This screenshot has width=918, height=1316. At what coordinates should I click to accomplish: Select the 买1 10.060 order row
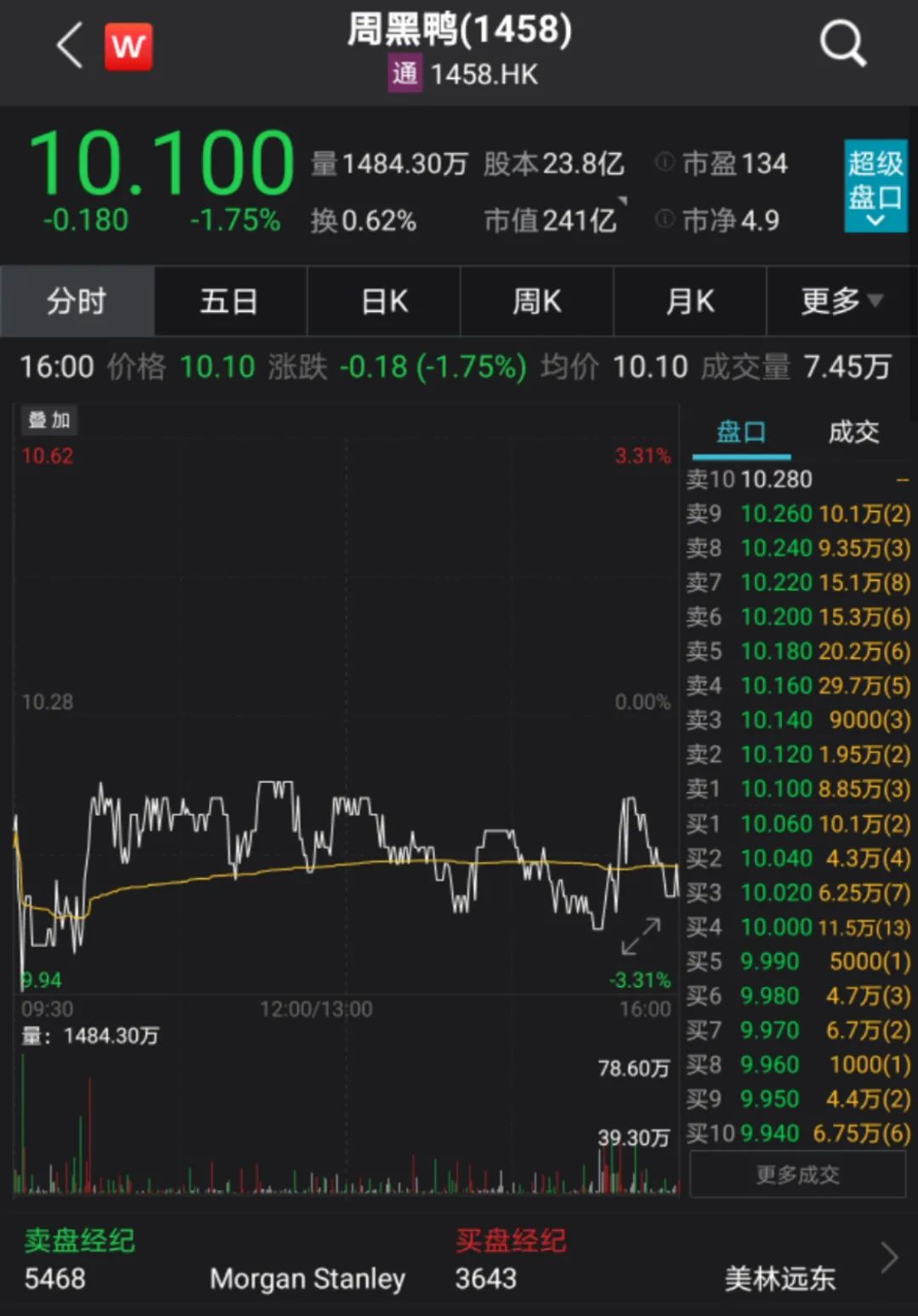pyautogui.click(x=797, y=824)
